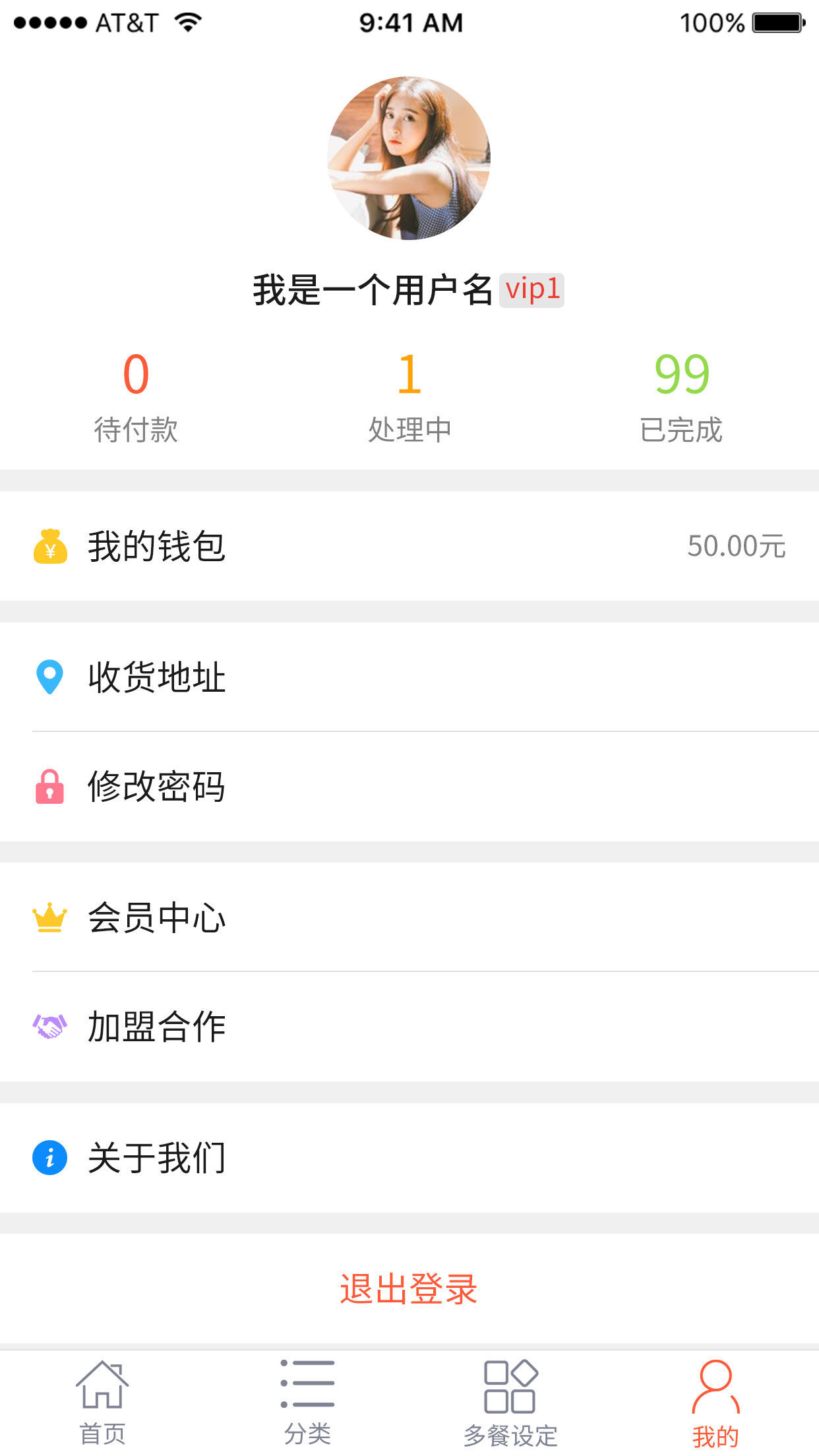
Task: Tap the money bag wallet icon
Action: (x=50, y=547)
